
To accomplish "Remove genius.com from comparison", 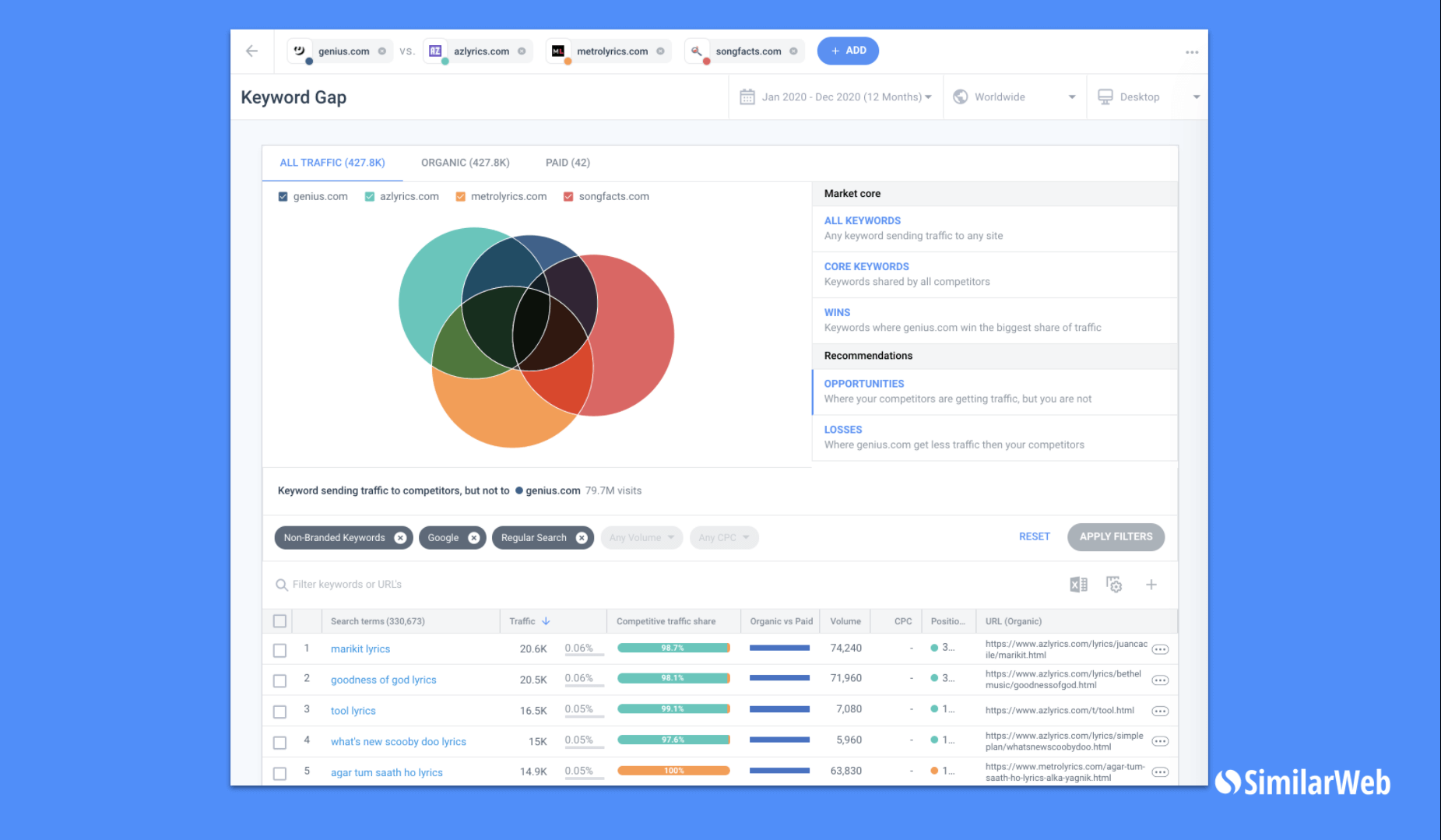I will click(382, 51).
